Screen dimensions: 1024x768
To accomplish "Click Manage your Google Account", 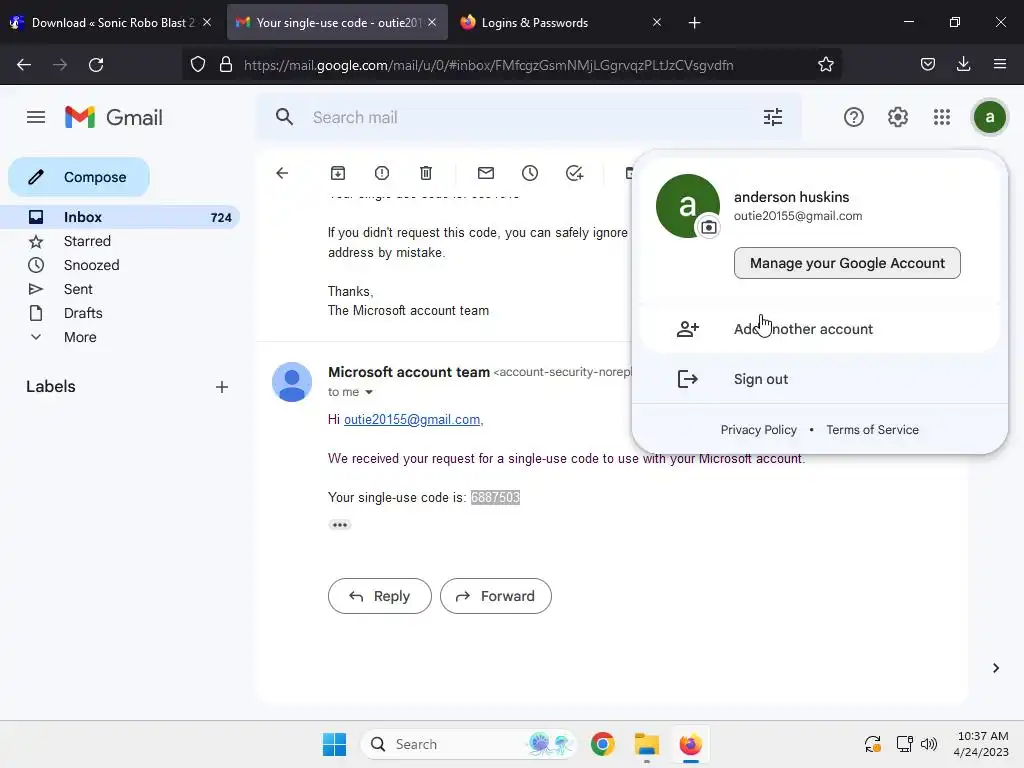I will 847,263.
